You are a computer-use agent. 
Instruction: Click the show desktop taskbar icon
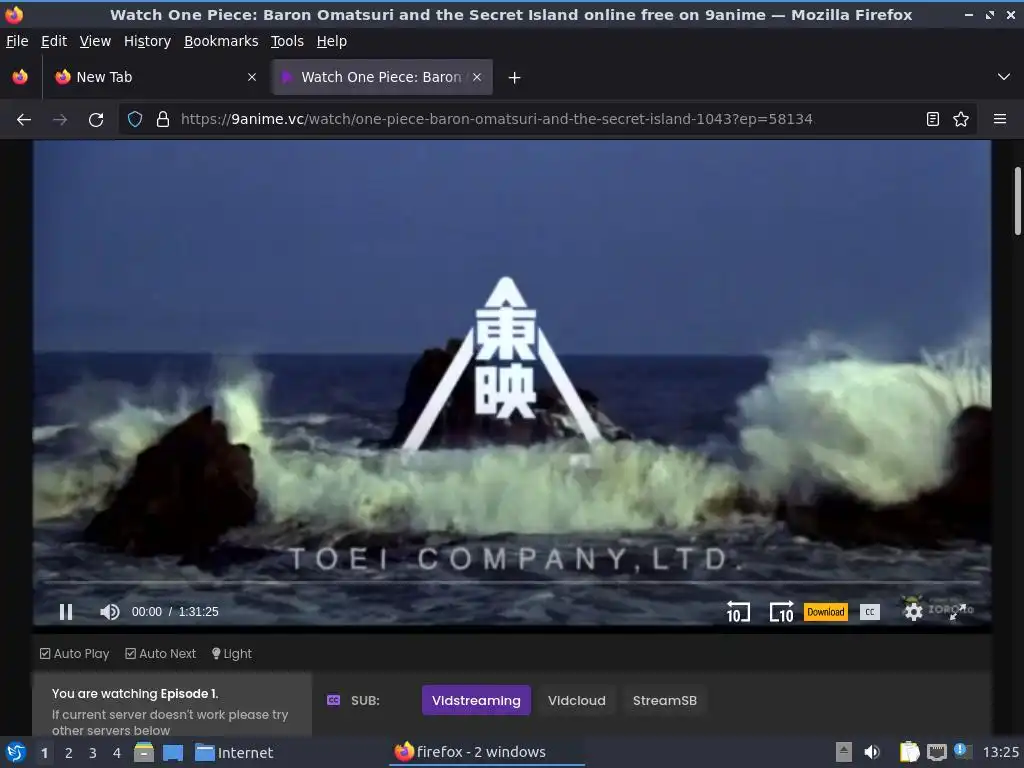click(173, 753)
